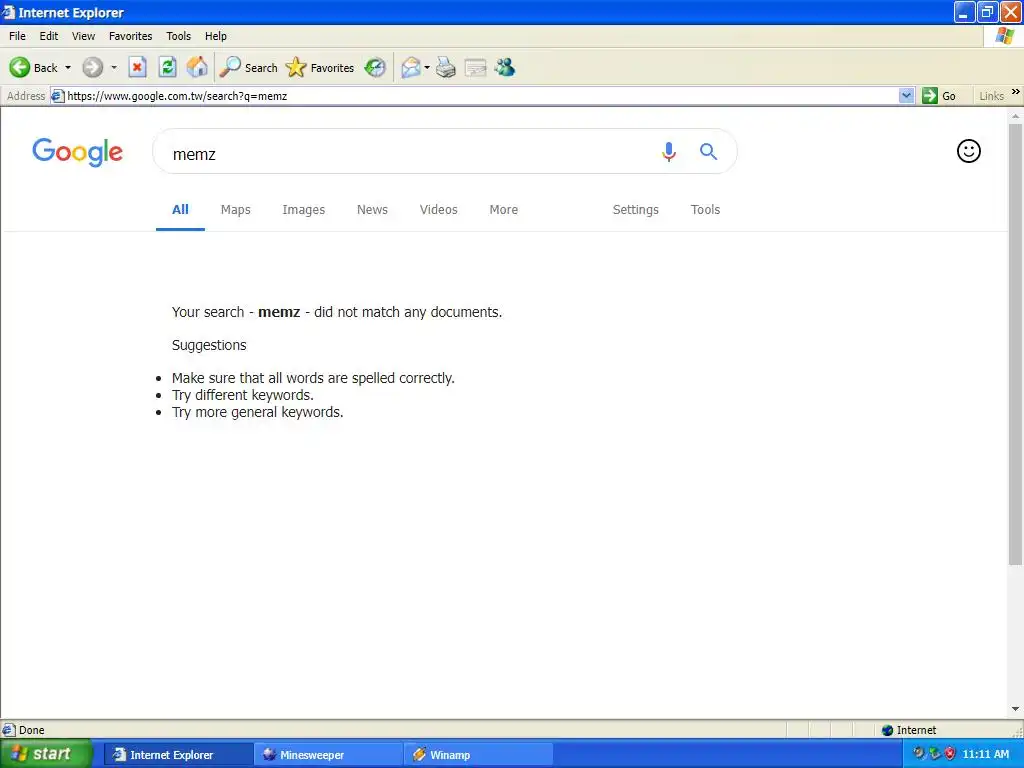1024x768 pixels.
Task: Click the Windows flag throbber icon
Action: coord(1004,36)
